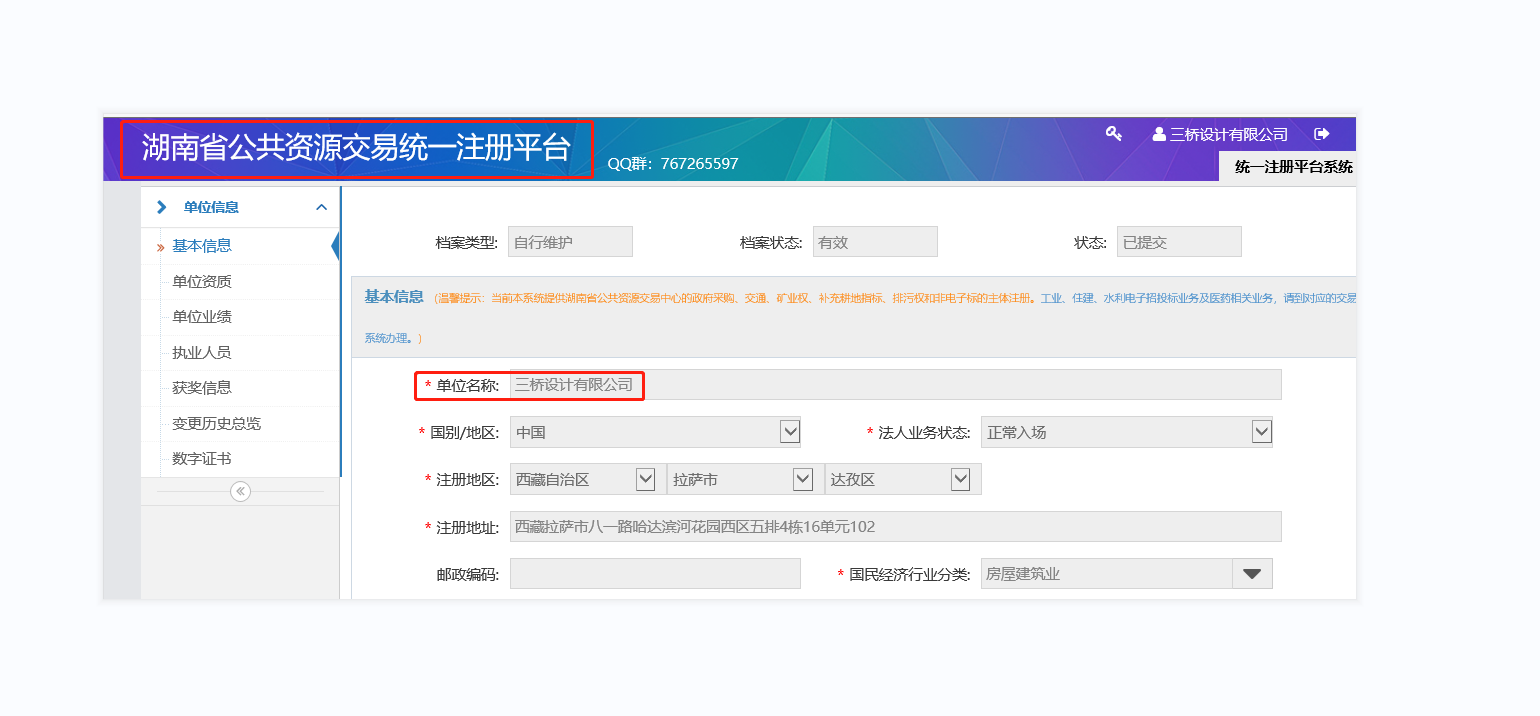Switch to 统一注册平台系统 tab
Viewport: 1540px width, 716px height.
click(x=1293, y=167)
